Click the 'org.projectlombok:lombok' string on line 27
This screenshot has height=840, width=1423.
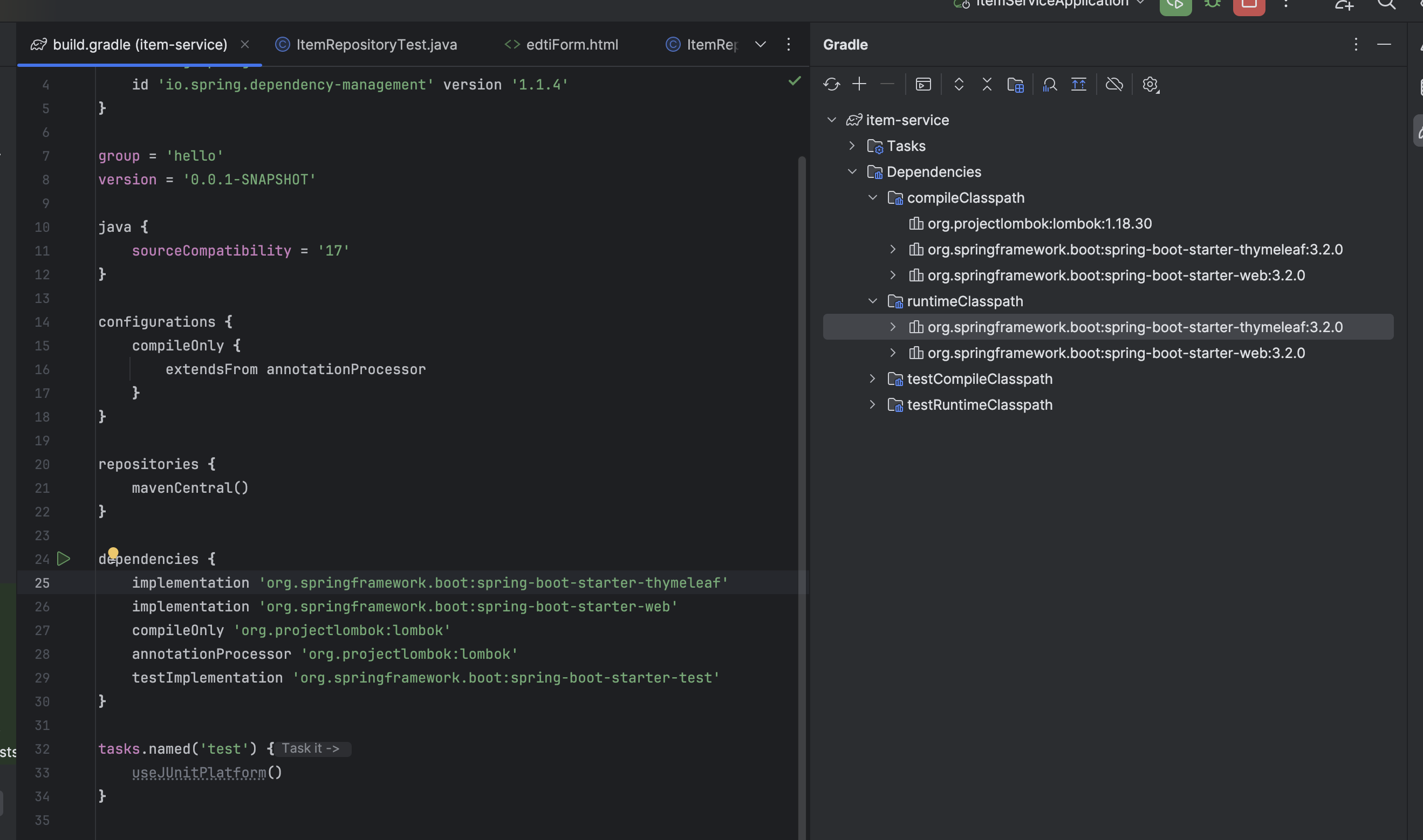[342, 630]
